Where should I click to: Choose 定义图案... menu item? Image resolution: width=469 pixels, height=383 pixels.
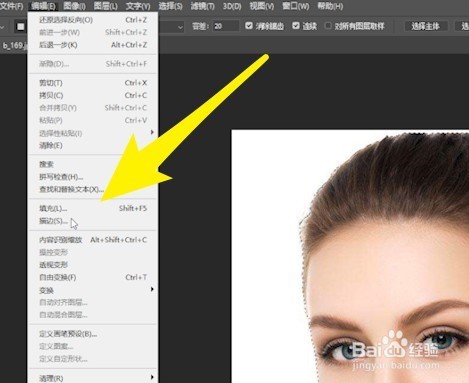[x=93, y=346]
